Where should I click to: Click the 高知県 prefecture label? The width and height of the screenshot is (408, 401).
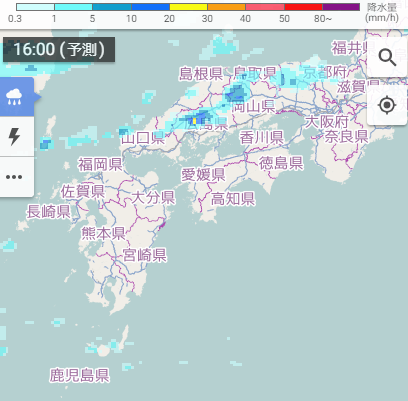point(233,199)
